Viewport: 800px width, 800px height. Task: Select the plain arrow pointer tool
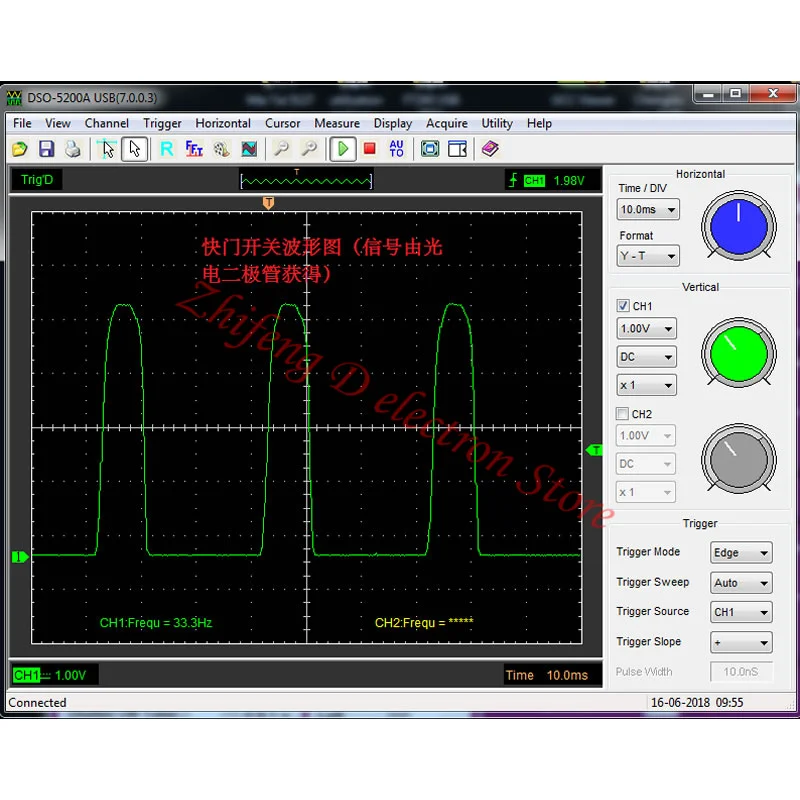point(135,149)
